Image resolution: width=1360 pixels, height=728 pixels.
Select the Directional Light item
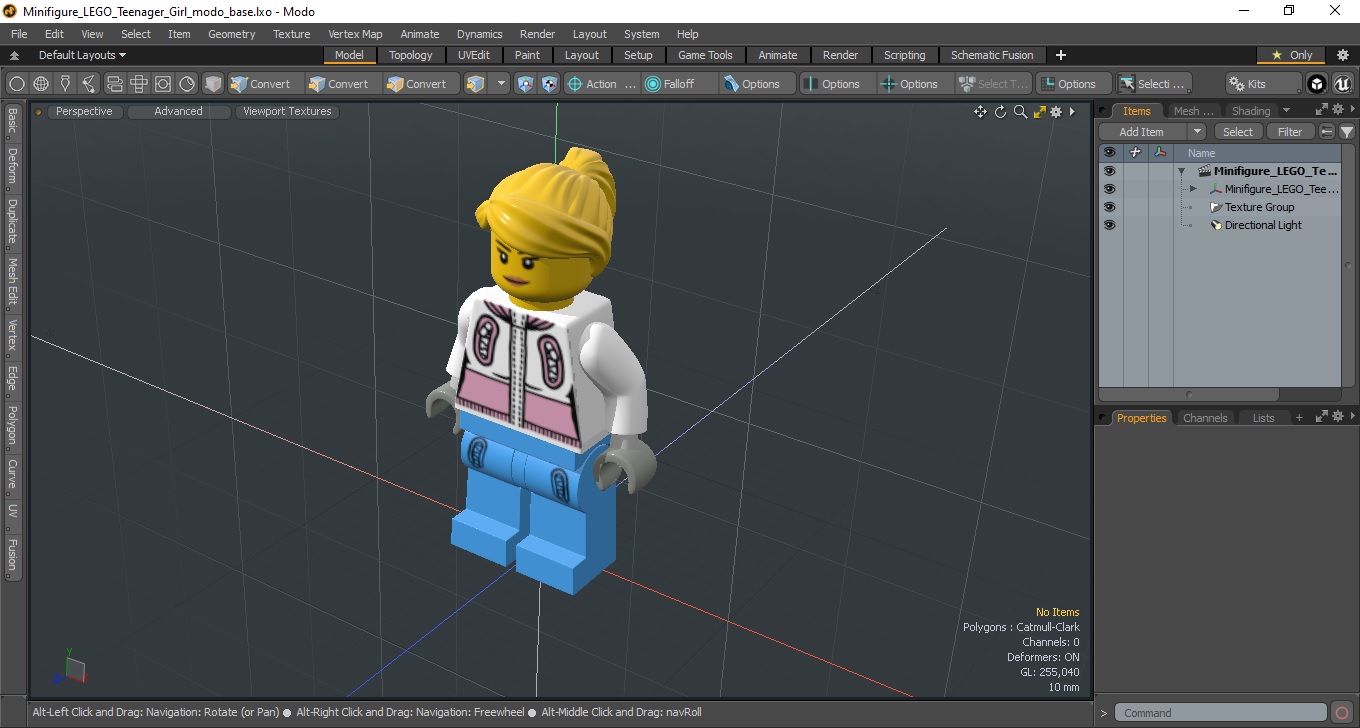coord(1263,225)
